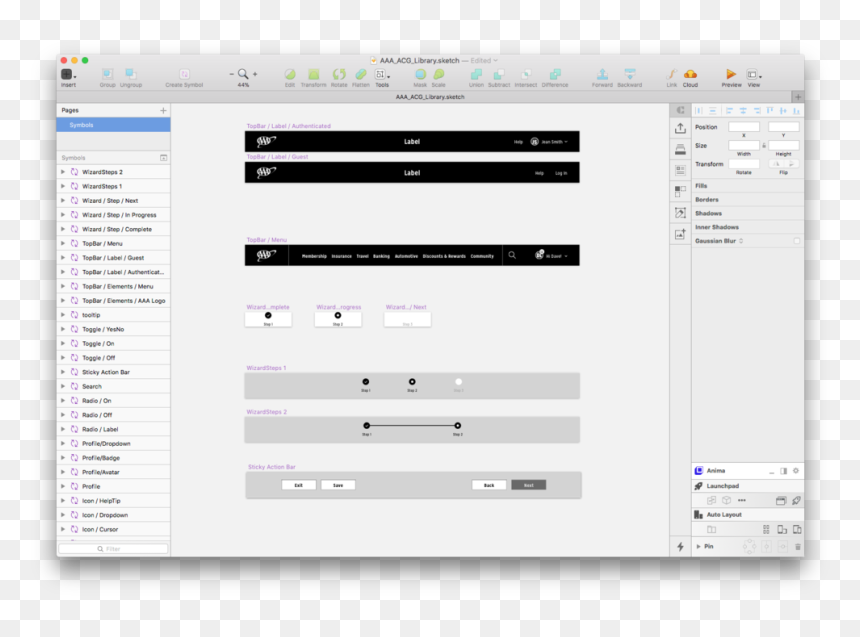Click the Width size field
Screen dimensions: 860x637
coord(744,145)
